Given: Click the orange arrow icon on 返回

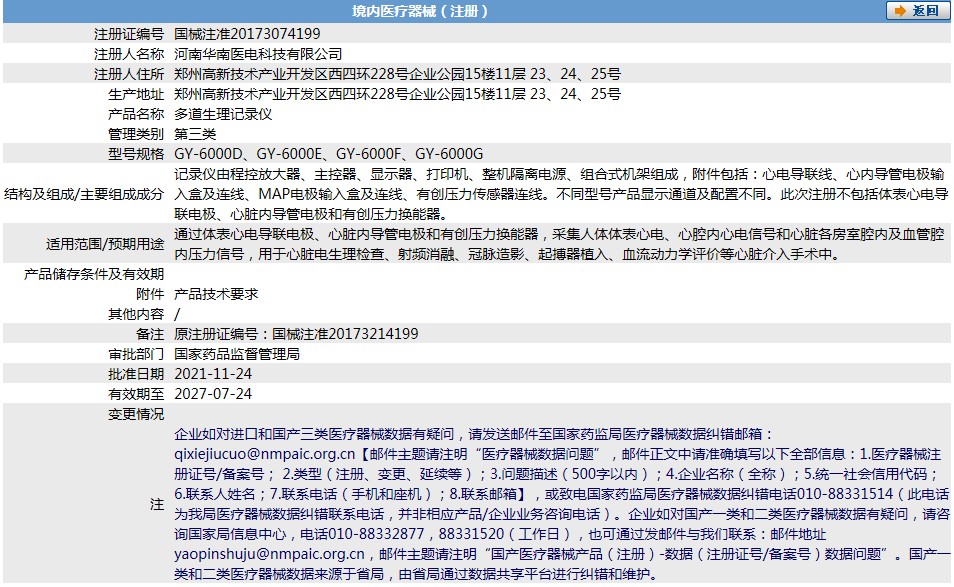Looking at the screenshot, I should click(900, 12).
